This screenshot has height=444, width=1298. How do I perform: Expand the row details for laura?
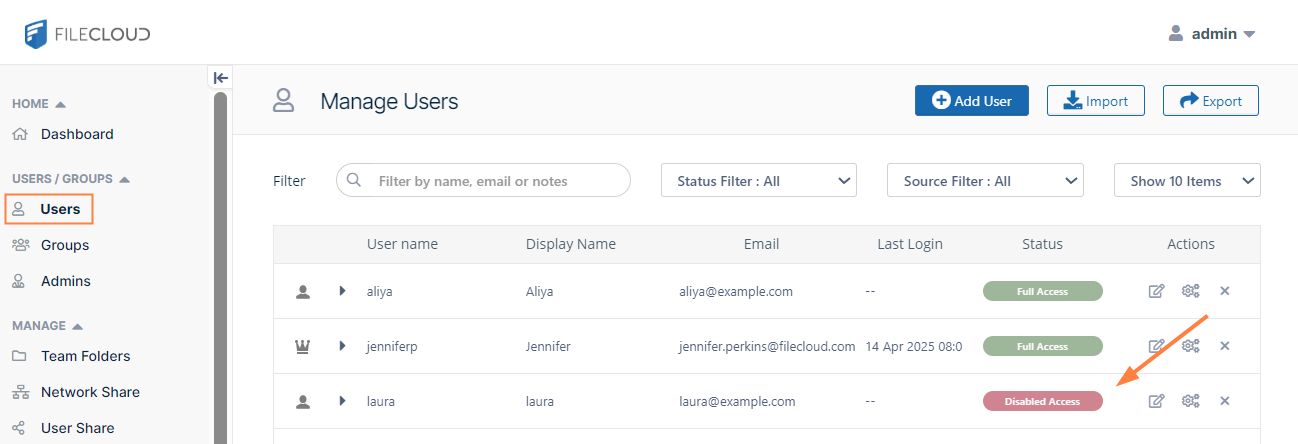342,401
